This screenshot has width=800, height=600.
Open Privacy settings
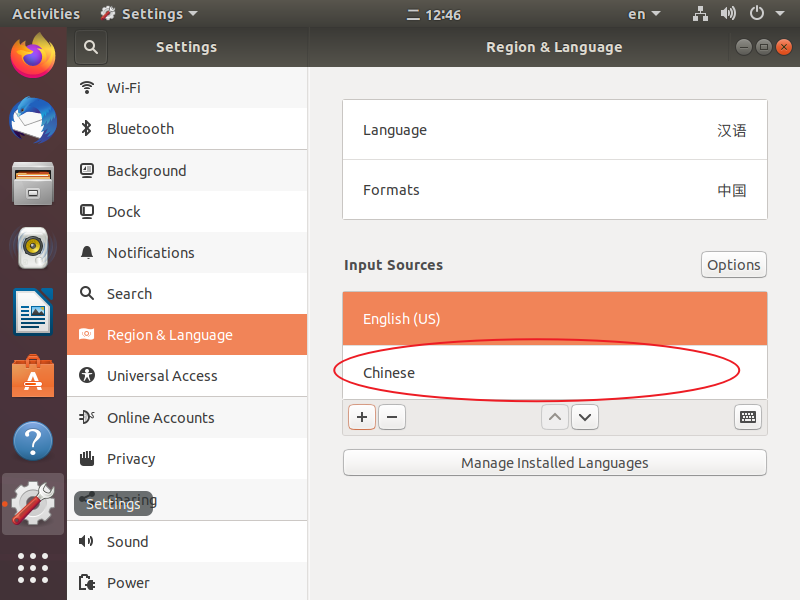pos(187,459)
